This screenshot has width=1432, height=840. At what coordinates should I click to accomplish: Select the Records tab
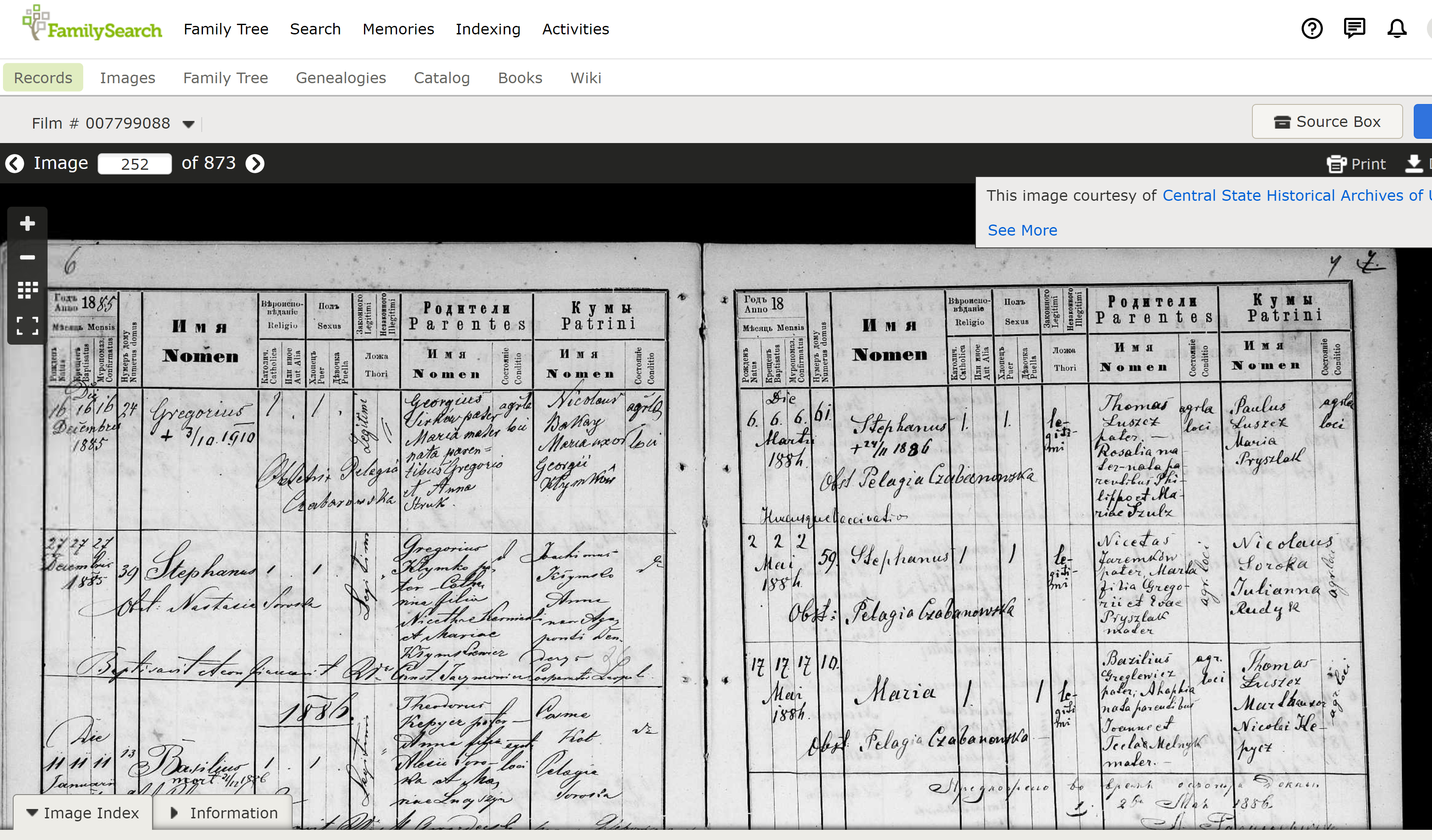pos(43,78)
